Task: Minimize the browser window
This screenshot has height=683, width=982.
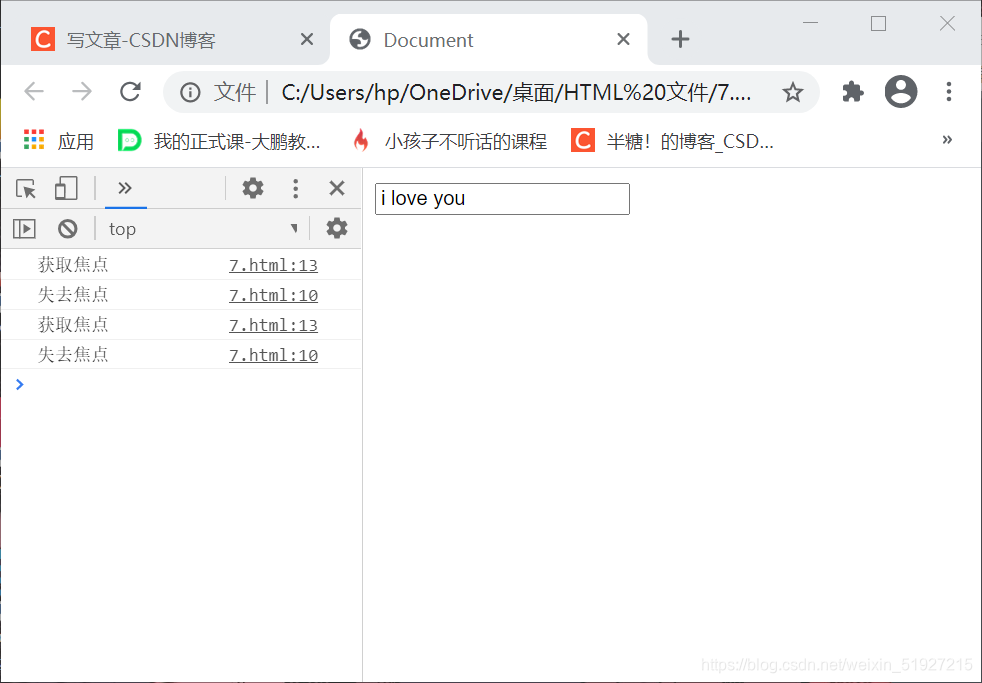Action: click(810, 23)
